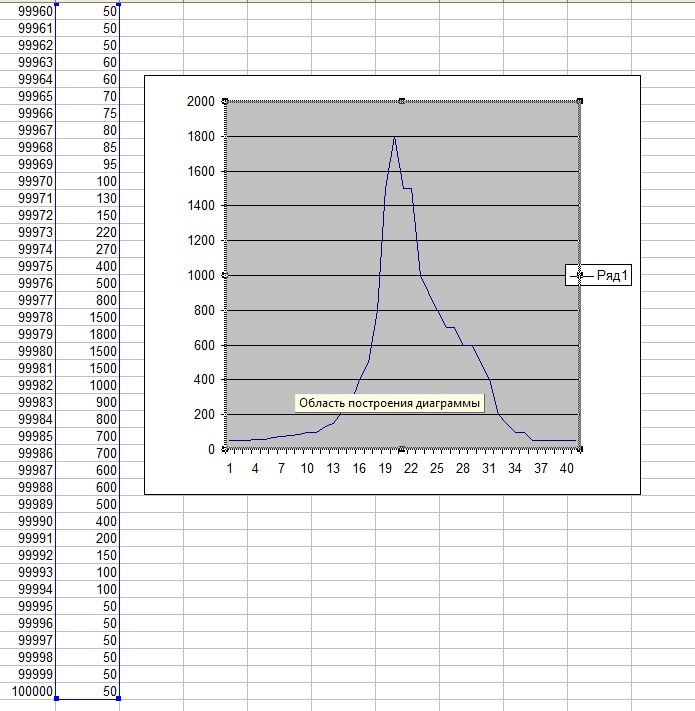695x711 pixels.
Task: Select cell containing 99997
Action: (28, 640)
